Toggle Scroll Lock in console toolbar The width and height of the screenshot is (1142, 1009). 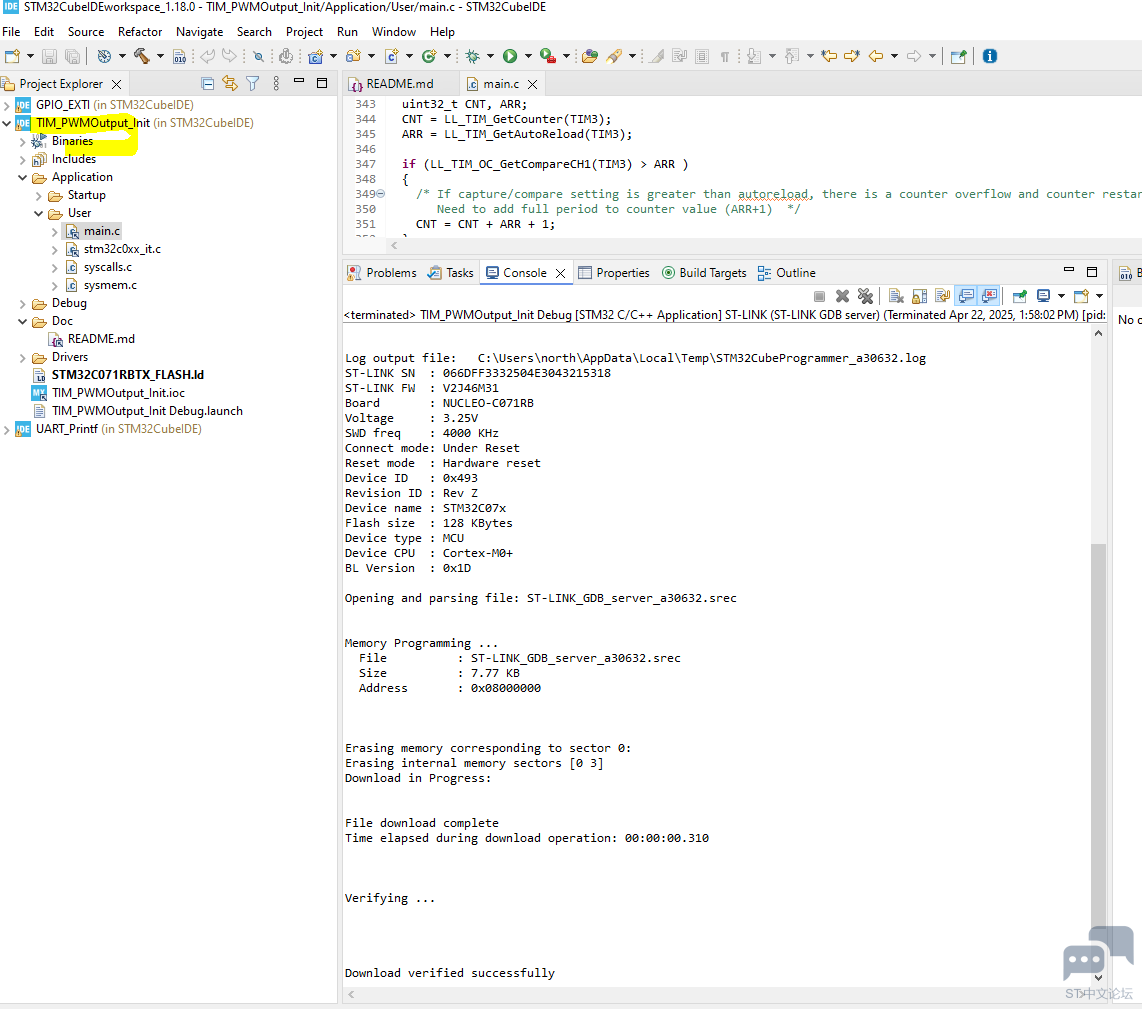(920, 296)
